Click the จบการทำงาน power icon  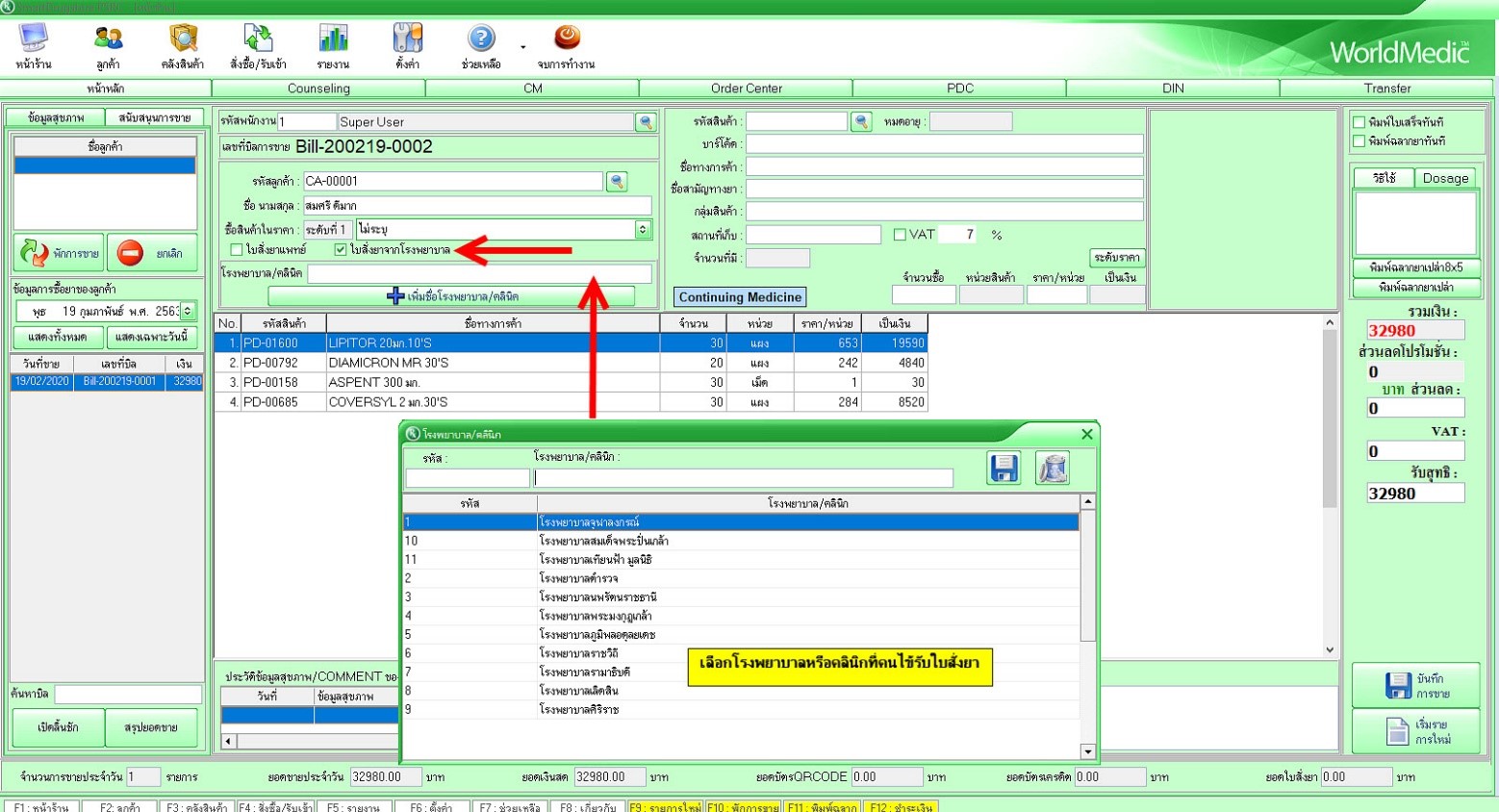coord(567,39)
